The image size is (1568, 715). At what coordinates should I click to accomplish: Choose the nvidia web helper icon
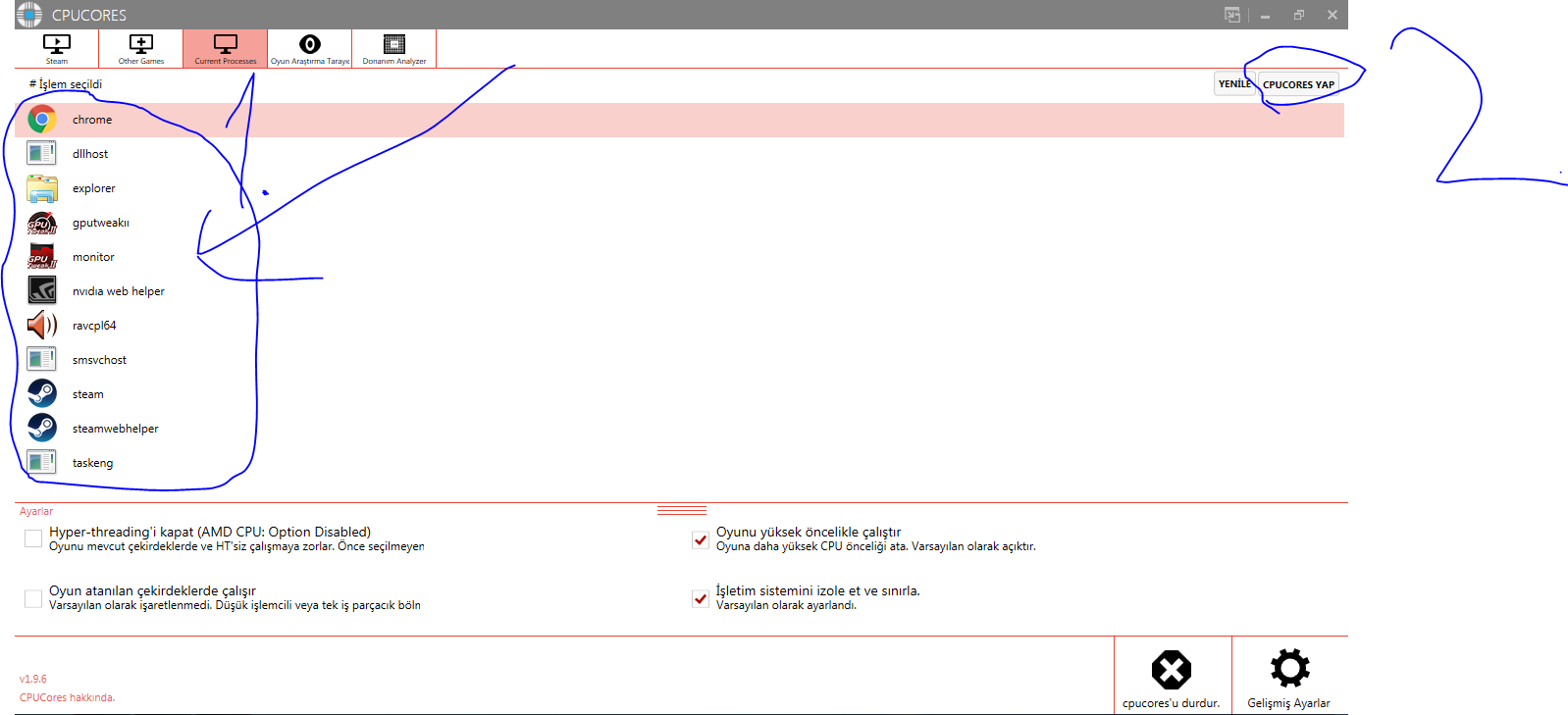click(x=42, y=290)
